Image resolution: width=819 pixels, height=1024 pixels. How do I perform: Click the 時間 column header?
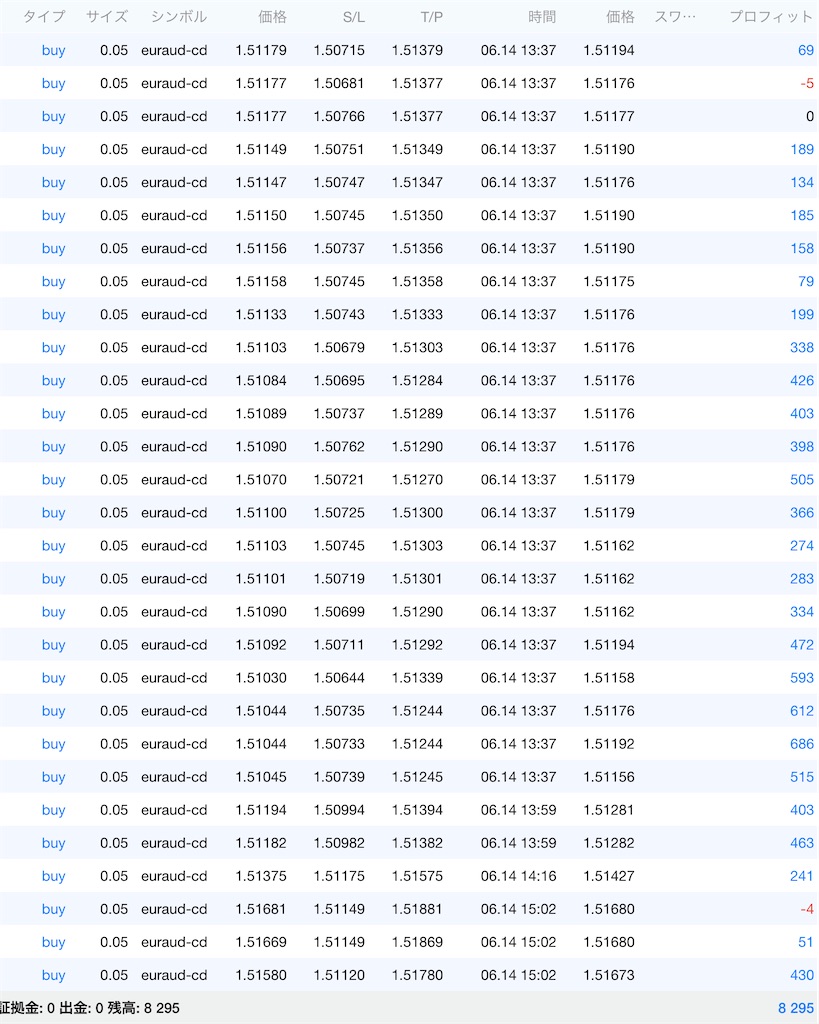coord(542,16)
